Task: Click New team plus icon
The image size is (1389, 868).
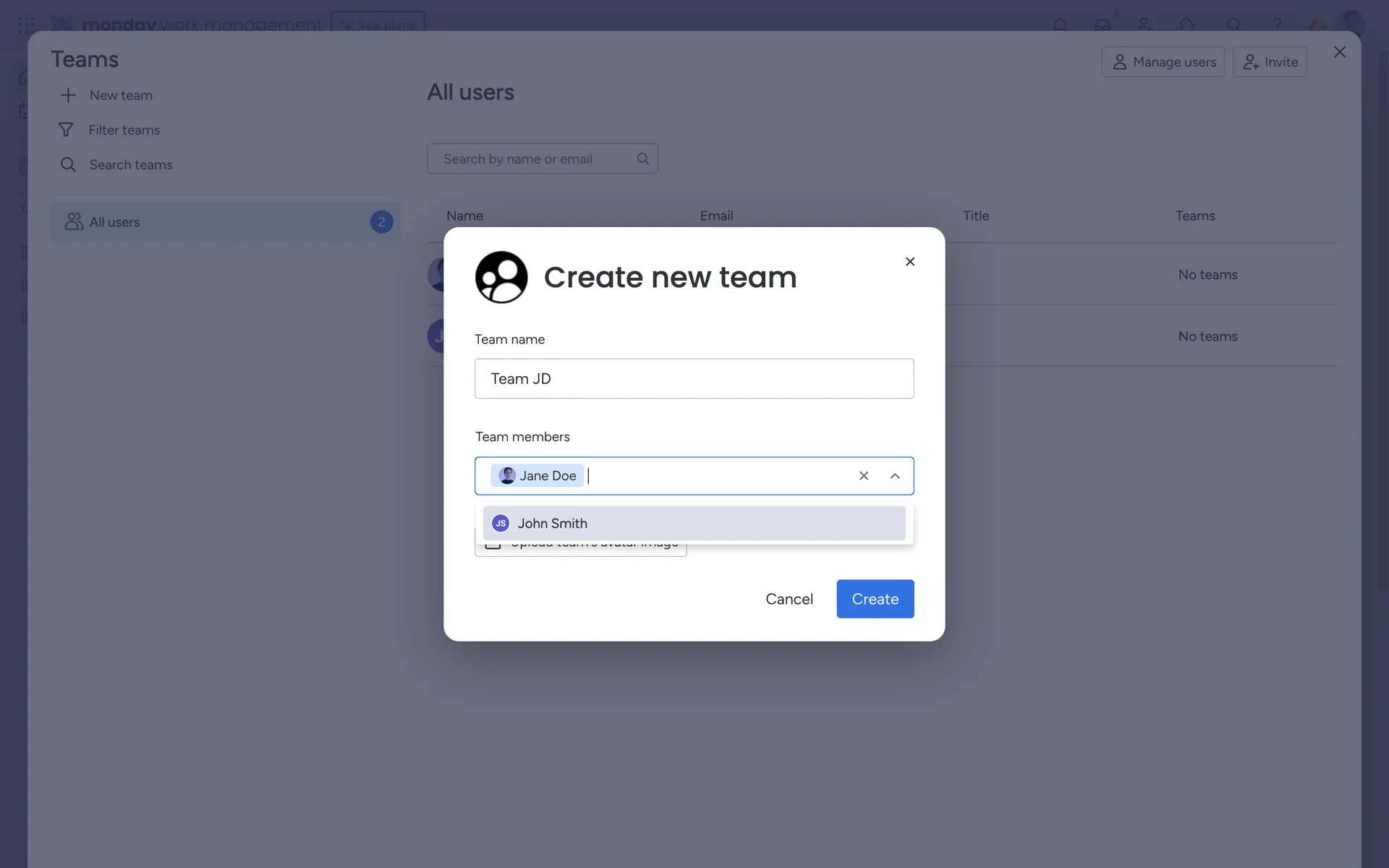Action: pos(68,95)
